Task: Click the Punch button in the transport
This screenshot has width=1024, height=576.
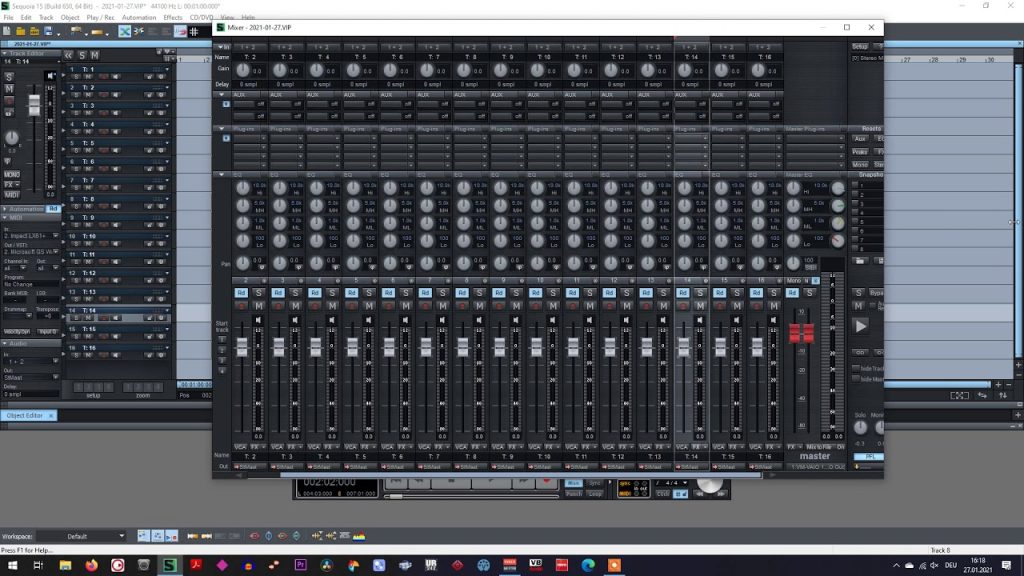Action: (x=573, y=494)
